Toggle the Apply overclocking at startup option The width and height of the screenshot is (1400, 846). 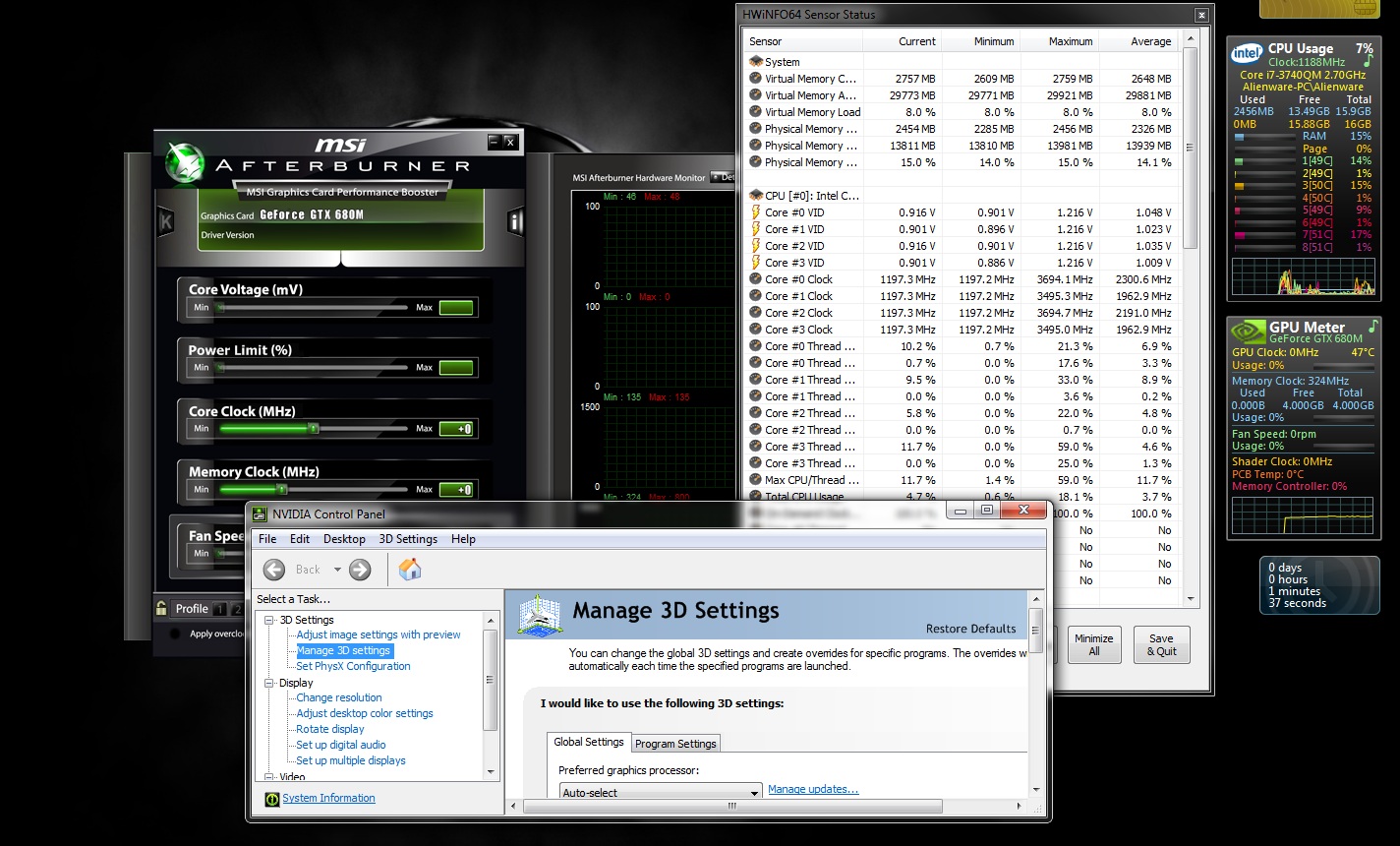pyautogui.click(x=175, y=634)
